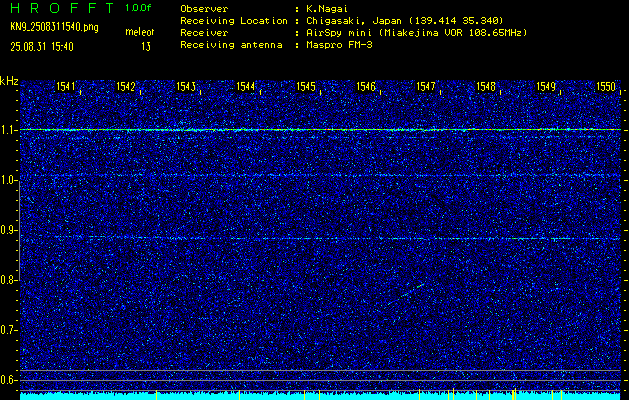
Task: Click the meteor count value 13
Action: [x=146, y=47]
